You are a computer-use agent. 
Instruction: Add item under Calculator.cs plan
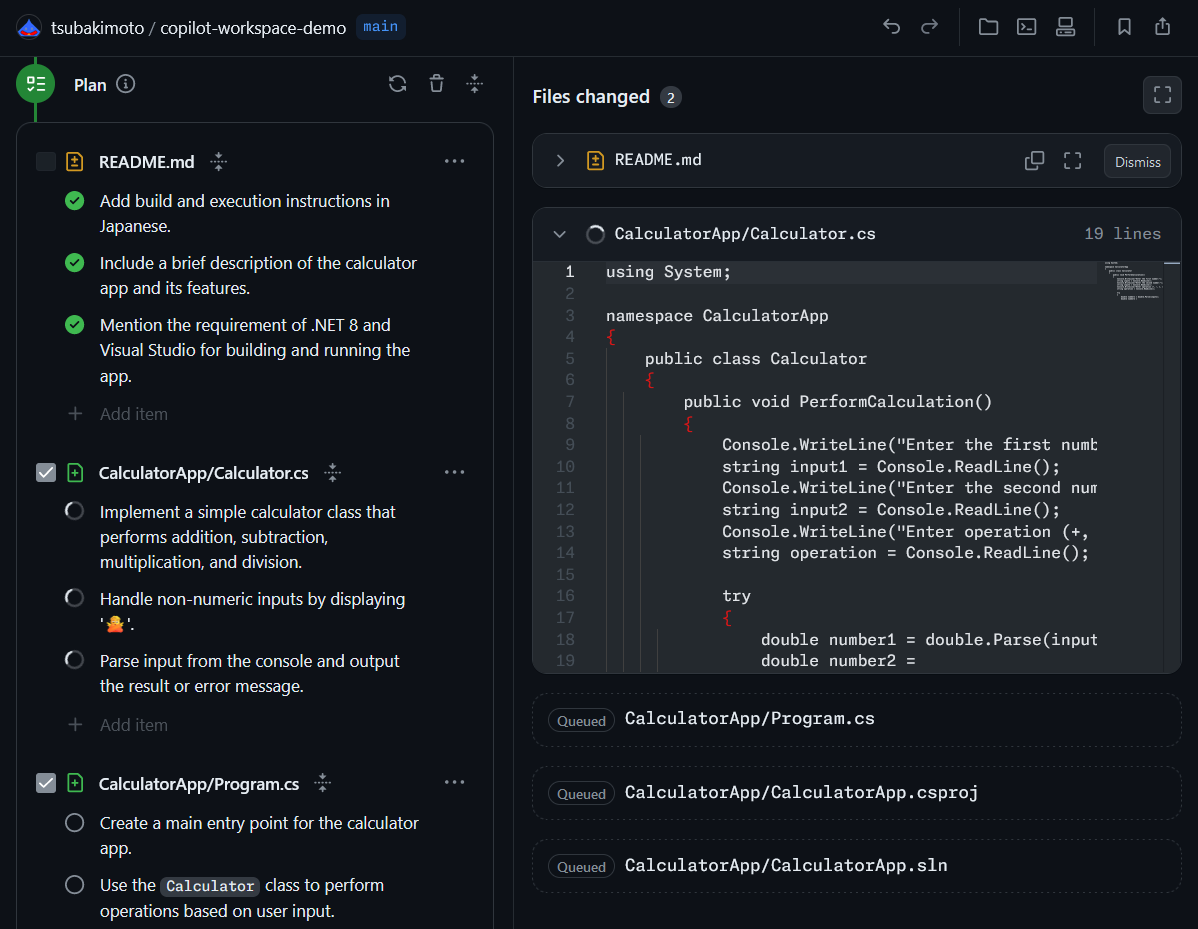click(118, 724)
